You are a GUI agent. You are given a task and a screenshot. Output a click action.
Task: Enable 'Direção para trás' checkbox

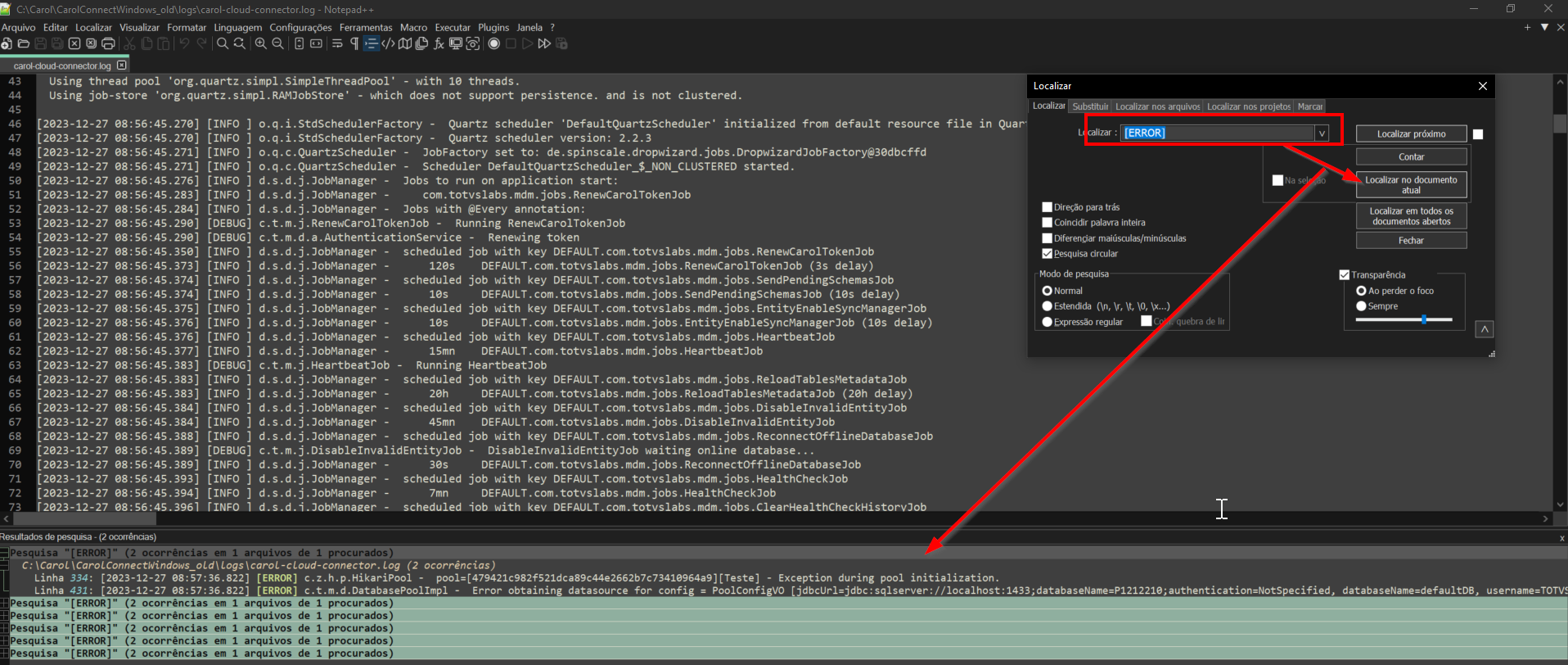(1047, 207)
